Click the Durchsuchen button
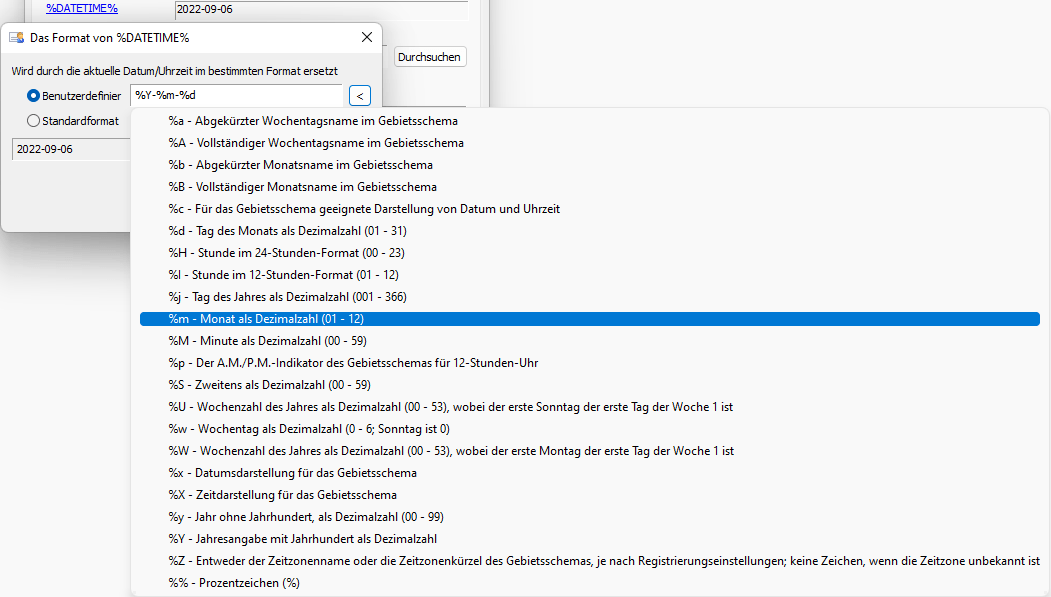The width and height of the screenshot is (1051, 597). (x=429, y=57)
